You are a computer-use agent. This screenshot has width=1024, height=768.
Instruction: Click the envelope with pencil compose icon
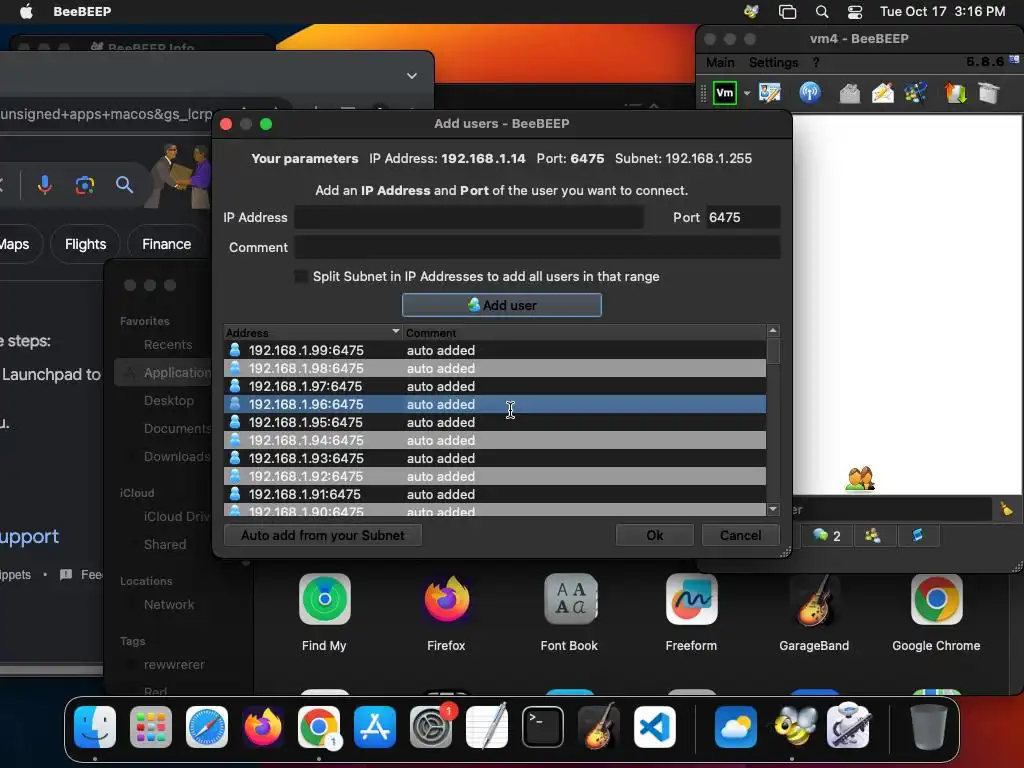pos(883,93)
